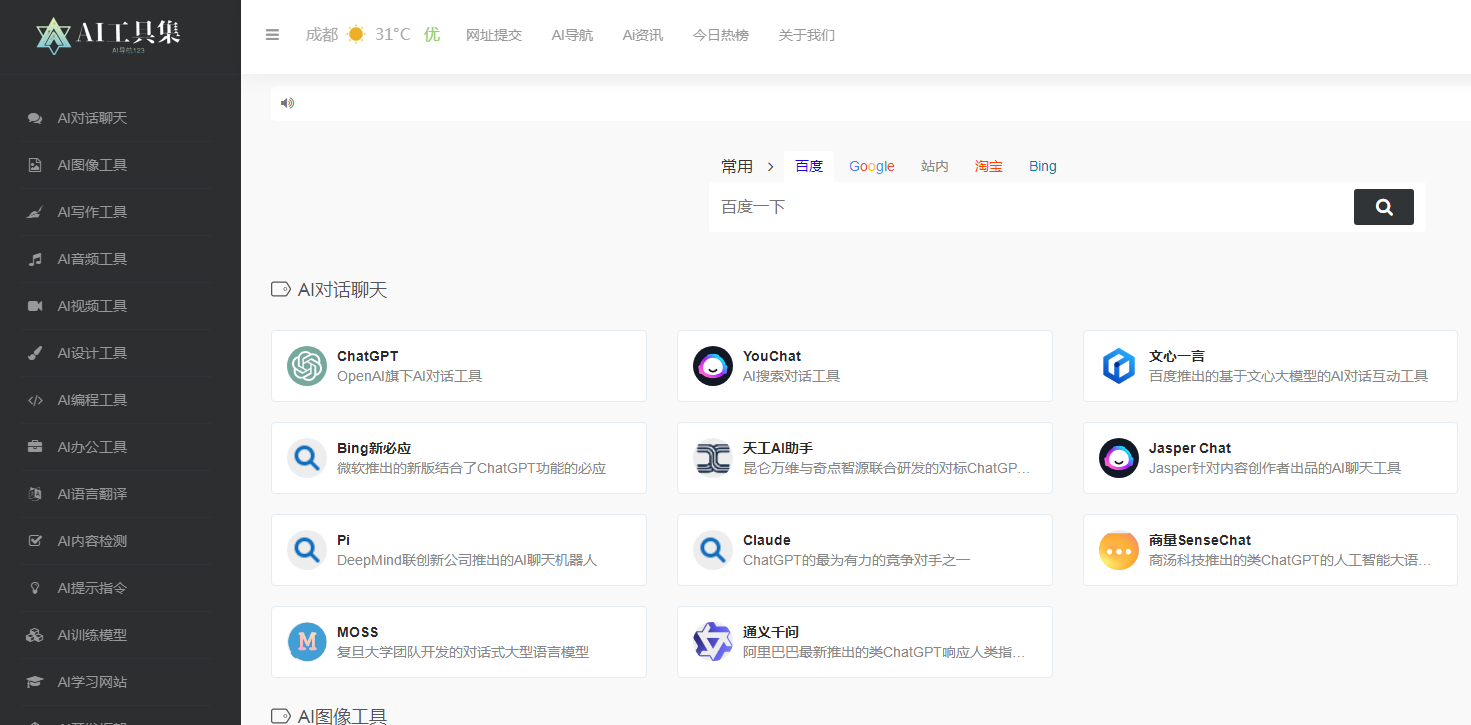The image size is (1471, 725).
Task: Open the ChatGPT logo icon card
Action: (307, 366)
